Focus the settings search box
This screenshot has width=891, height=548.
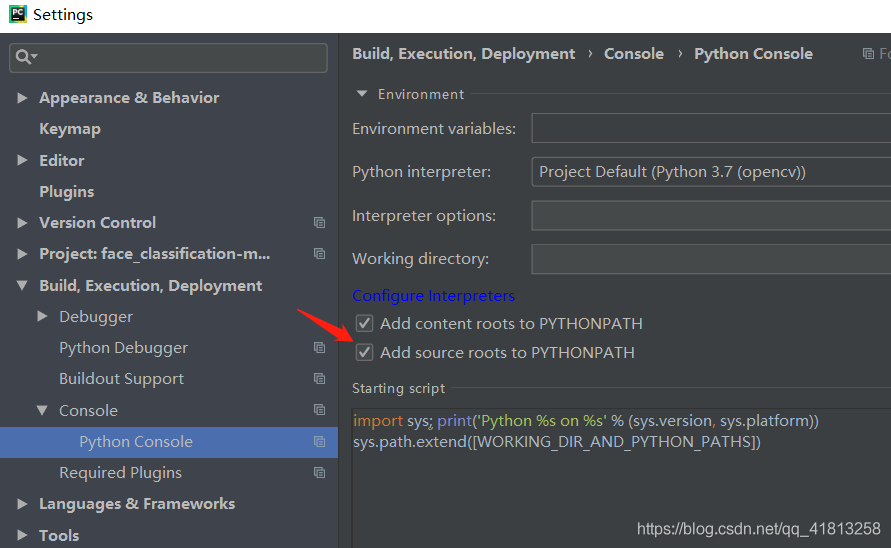pyautogui.click(x=180, y=58)
